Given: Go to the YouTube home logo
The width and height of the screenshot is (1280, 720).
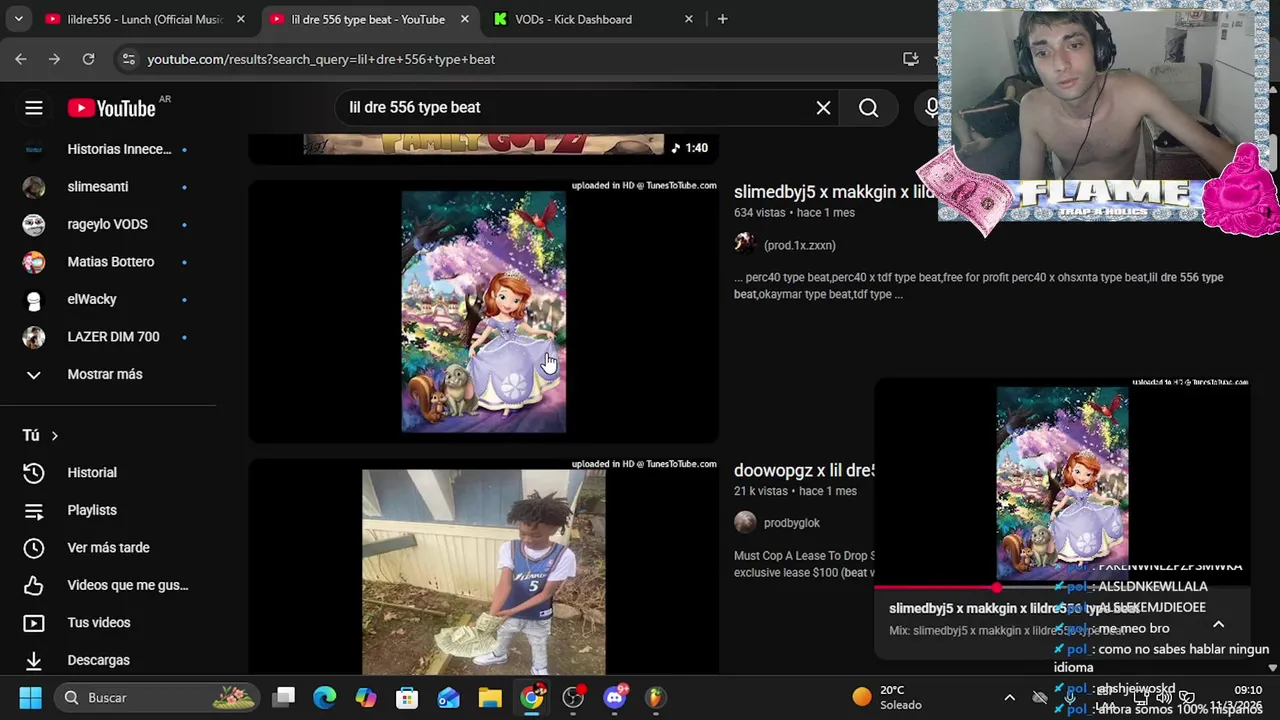Looking at the screenshot, I should click(x=111, y=108).
